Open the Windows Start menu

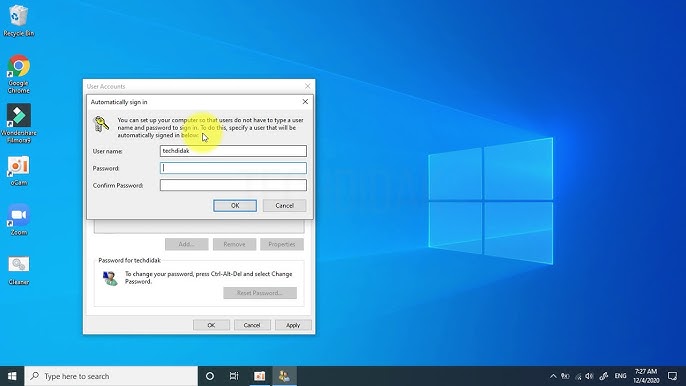click(x=12, y=376)
